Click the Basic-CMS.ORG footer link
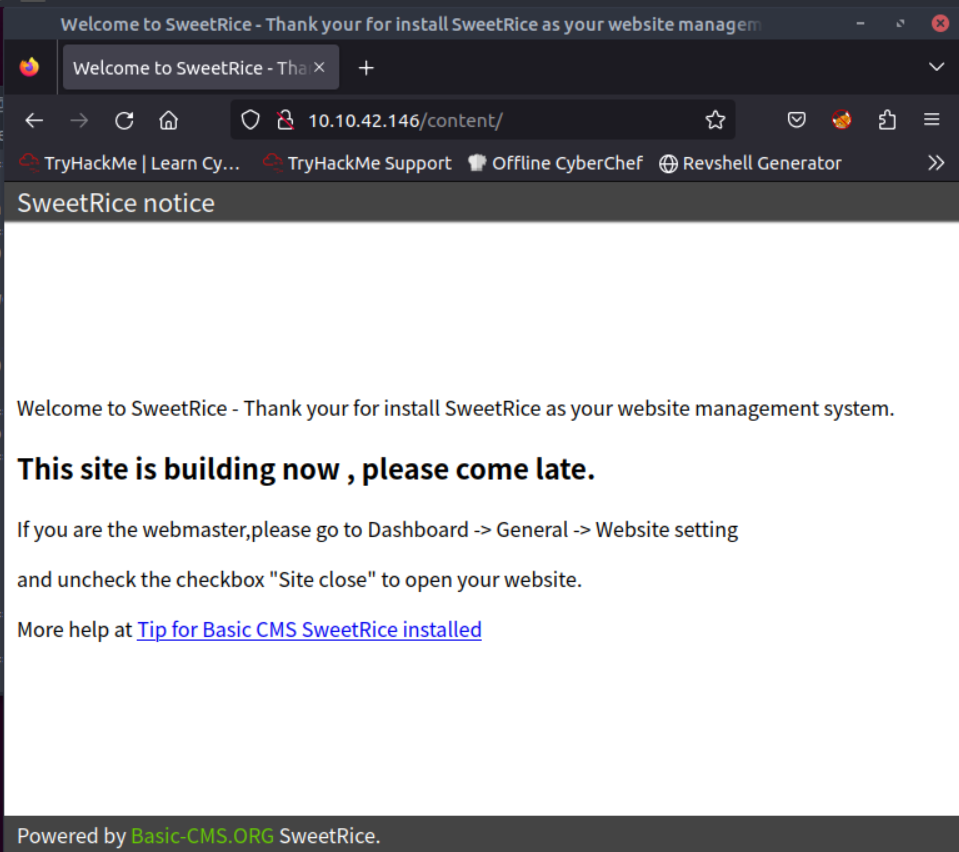Image resolution: width=959 pixels, height=852 pixels. tap(202, 836)
